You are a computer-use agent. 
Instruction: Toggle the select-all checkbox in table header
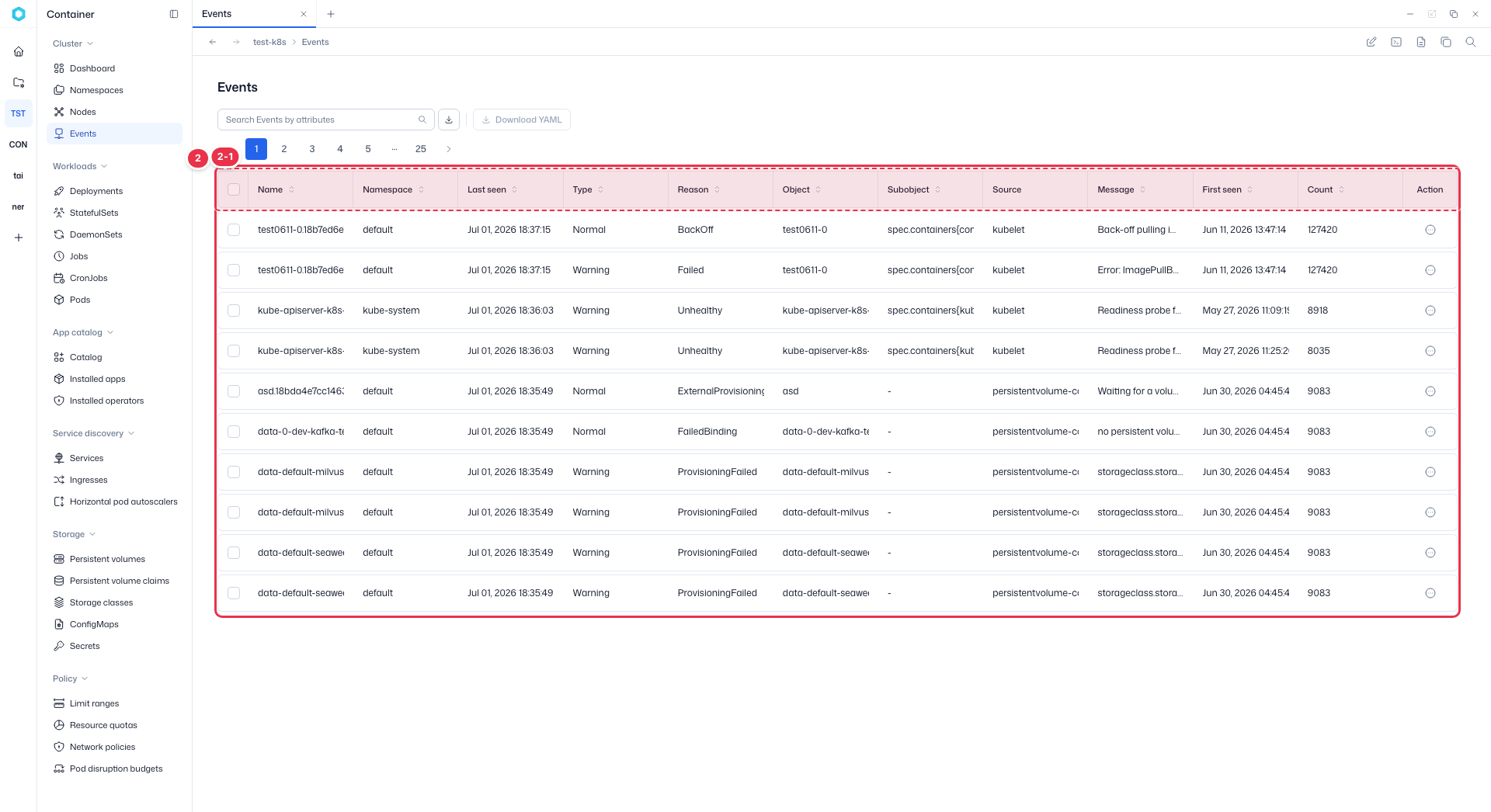point(234,189)
